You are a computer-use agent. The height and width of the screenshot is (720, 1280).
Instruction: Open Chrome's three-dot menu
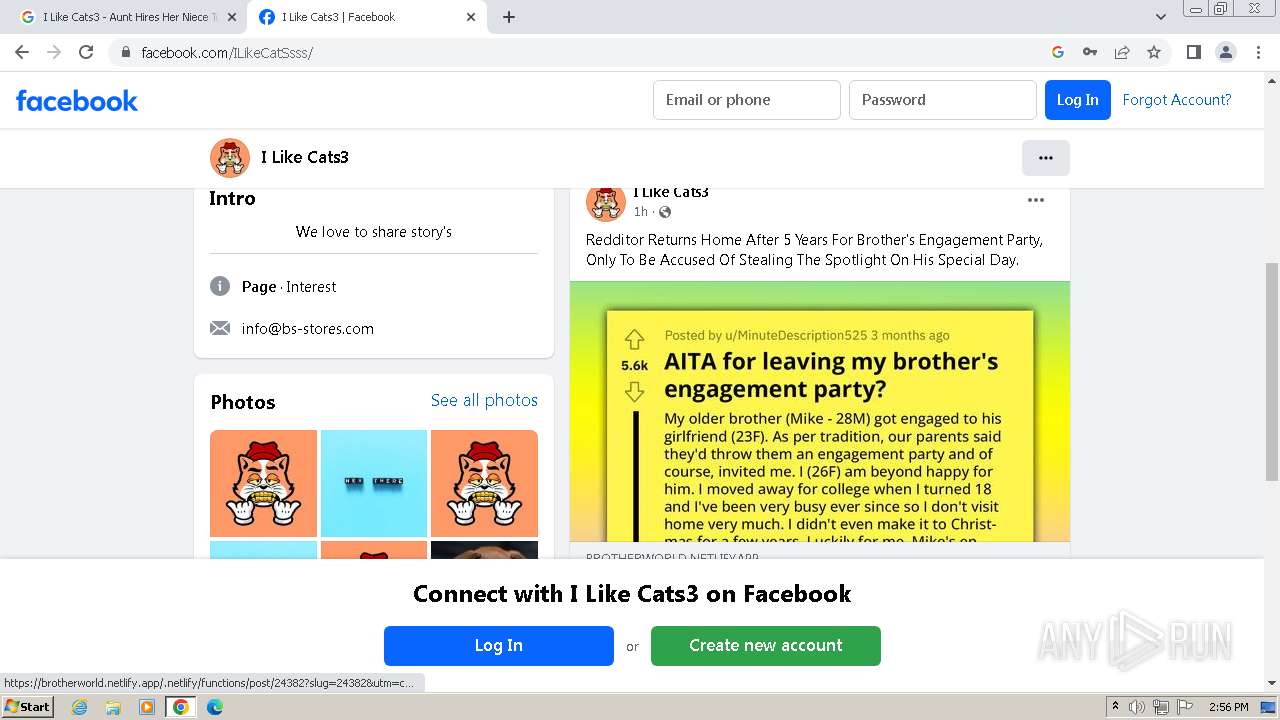pyautogui.click(x=1259, y=52)
